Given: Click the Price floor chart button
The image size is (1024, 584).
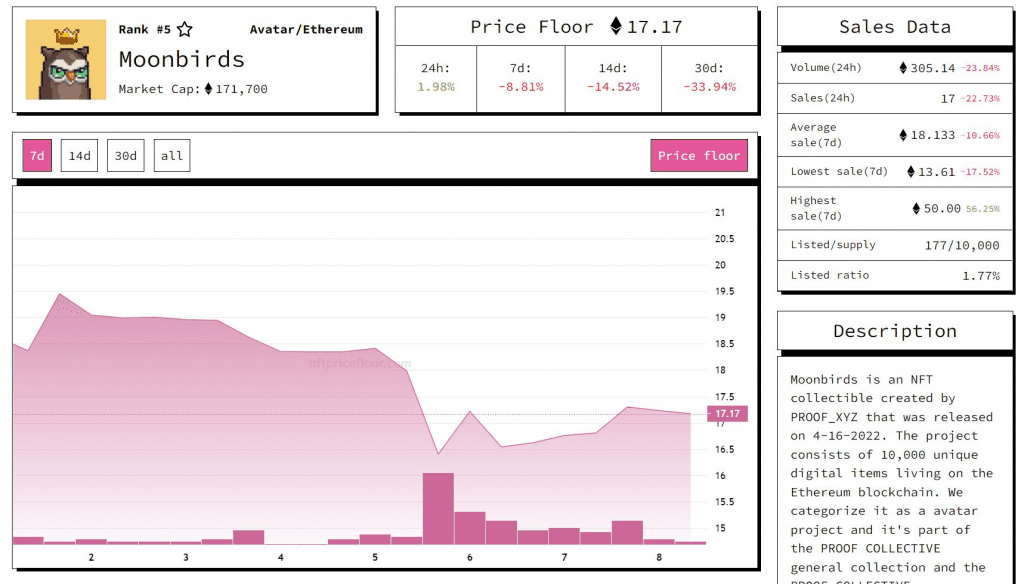Looking at the screenshot, I should click(x=699, y=156).
